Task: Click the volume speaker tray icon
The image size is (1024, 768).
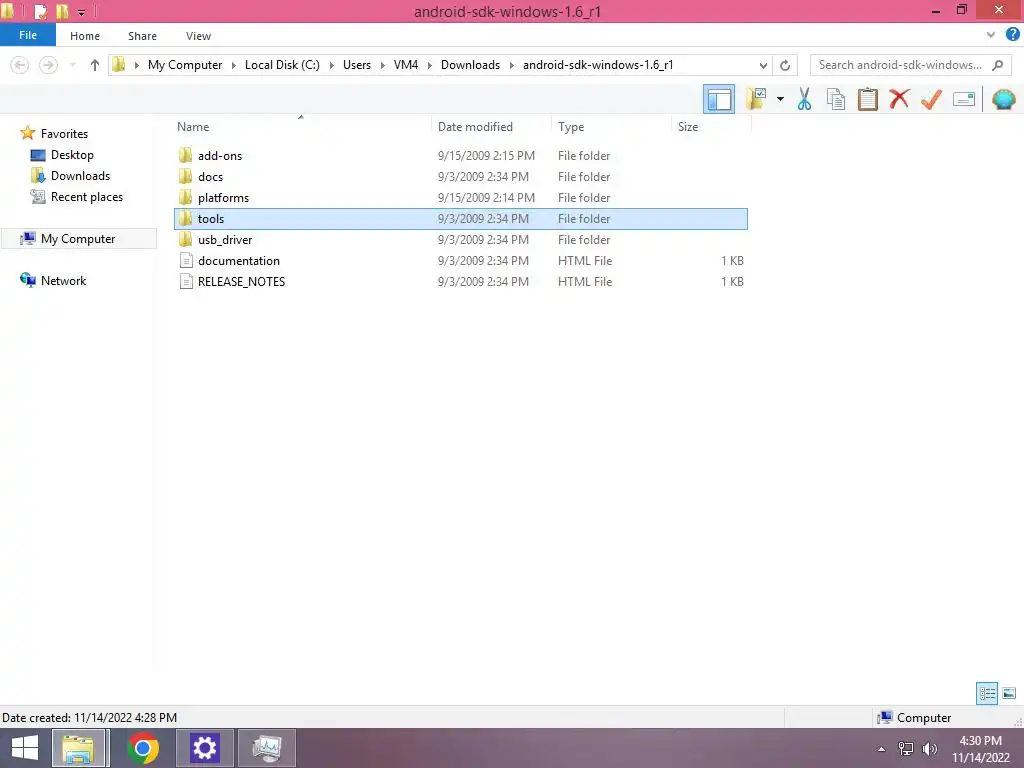Action: tap(929, 748)
